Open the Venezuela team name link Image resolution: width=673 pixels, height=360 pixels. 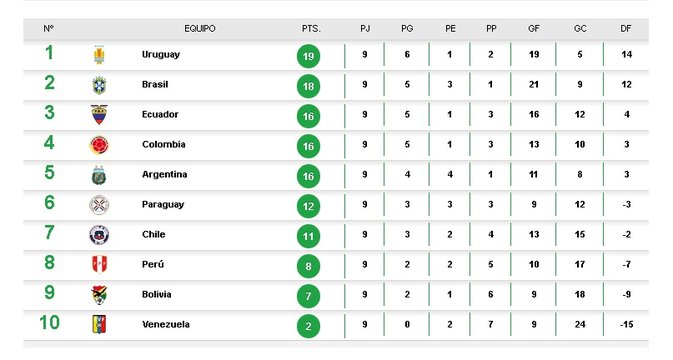point(166,324)
